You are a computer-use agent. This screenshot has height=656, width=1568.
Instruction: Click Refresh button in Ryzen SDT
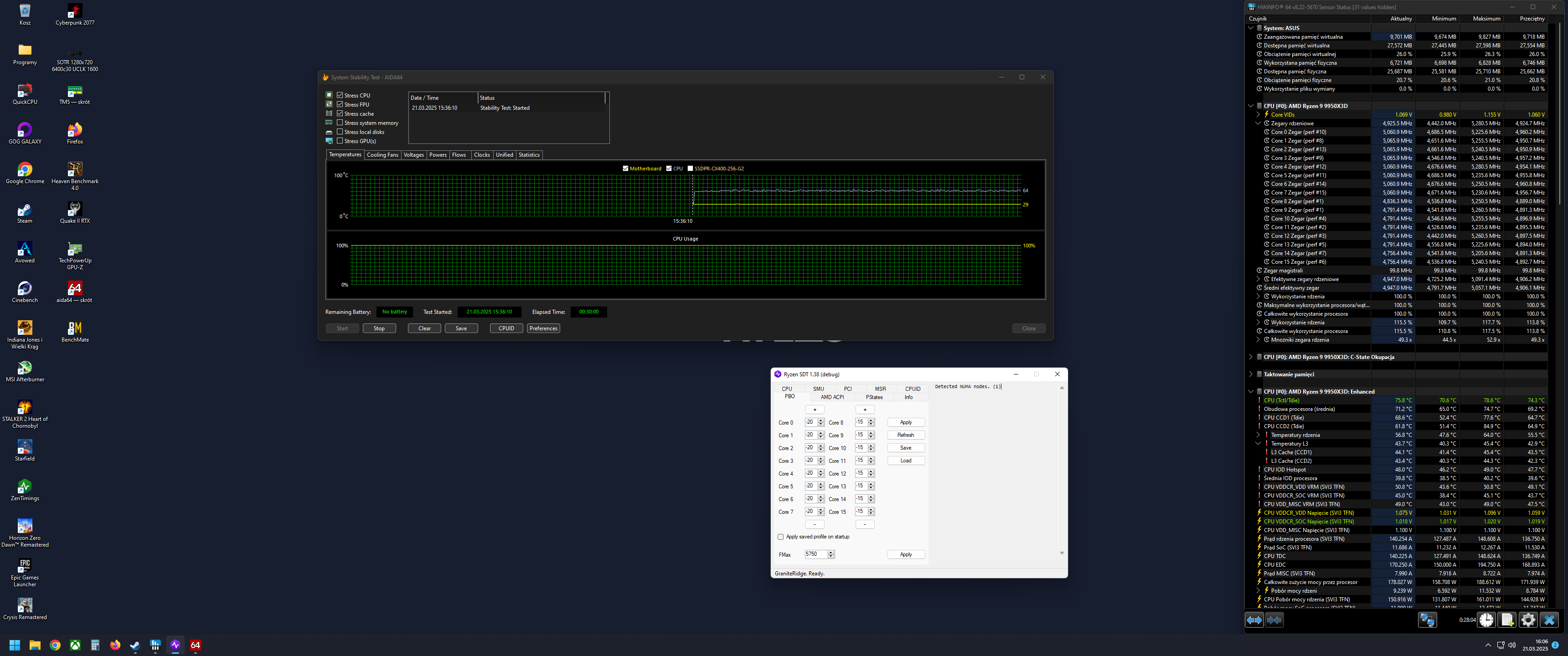pos(905,435)
